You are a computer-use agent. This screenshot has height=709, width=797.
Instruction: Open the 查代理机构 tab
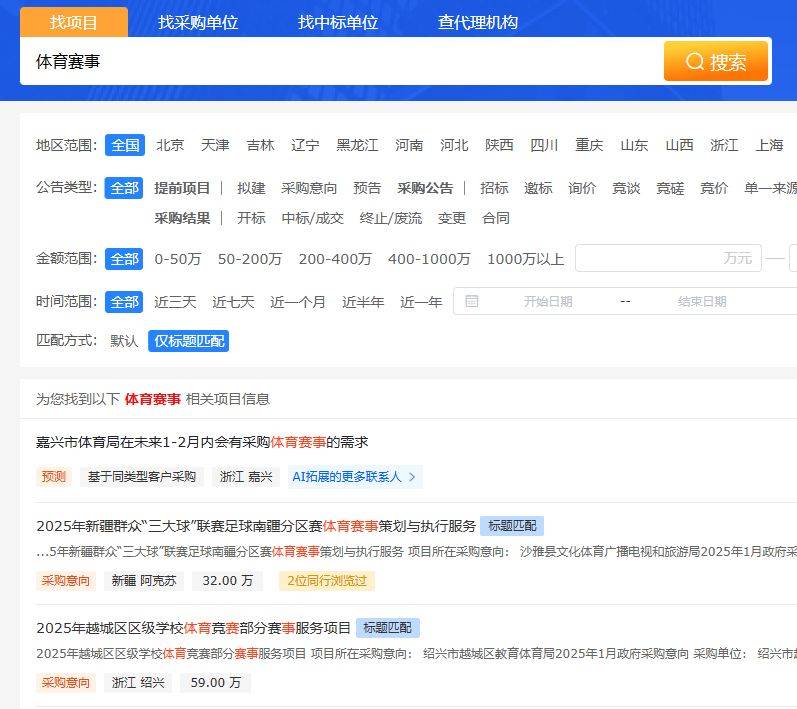(x=478, y=22)
